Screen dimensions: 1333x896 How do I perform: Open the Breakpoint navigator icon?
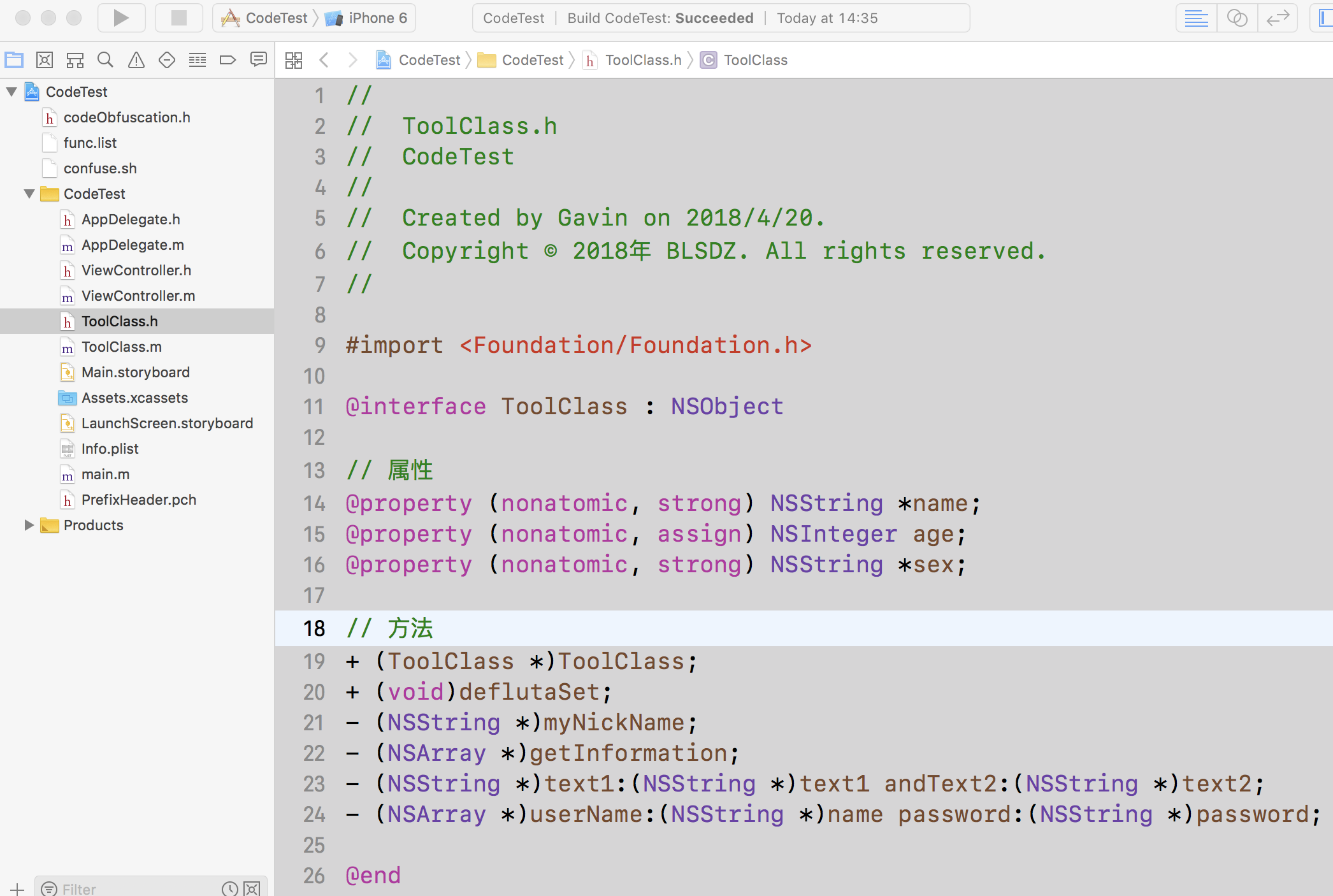pos(227,61)
